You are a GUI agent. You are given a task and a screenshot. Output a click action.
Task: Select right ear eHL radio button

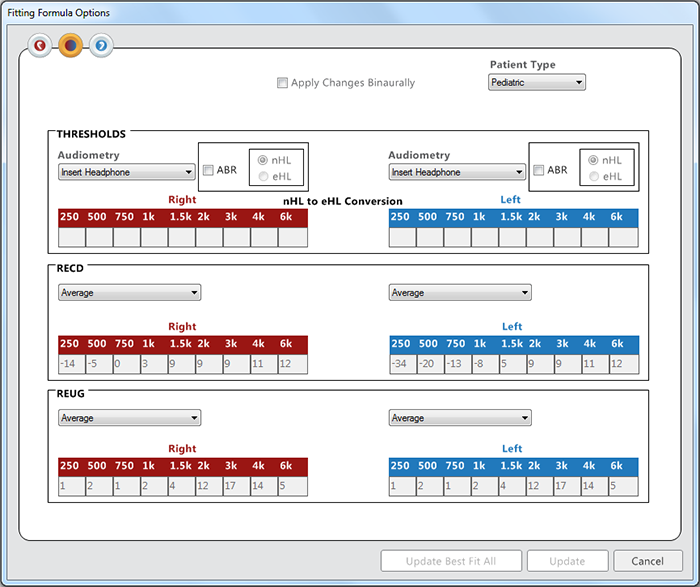click(263, 176)
